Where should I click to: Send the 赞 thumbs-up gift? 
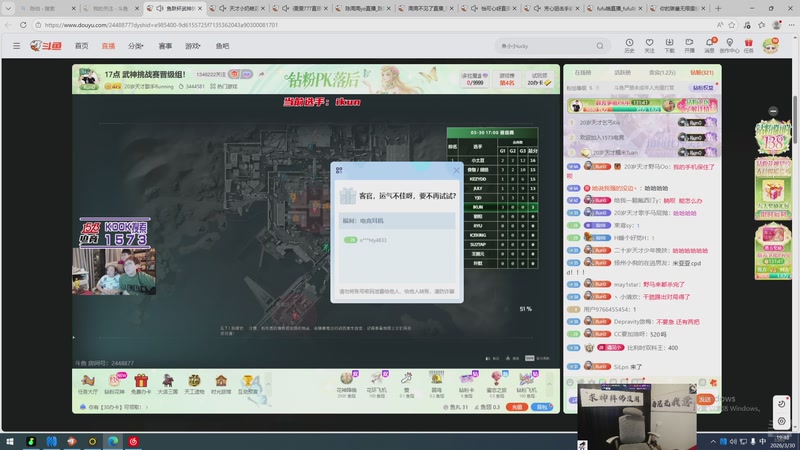coord(407,385)
